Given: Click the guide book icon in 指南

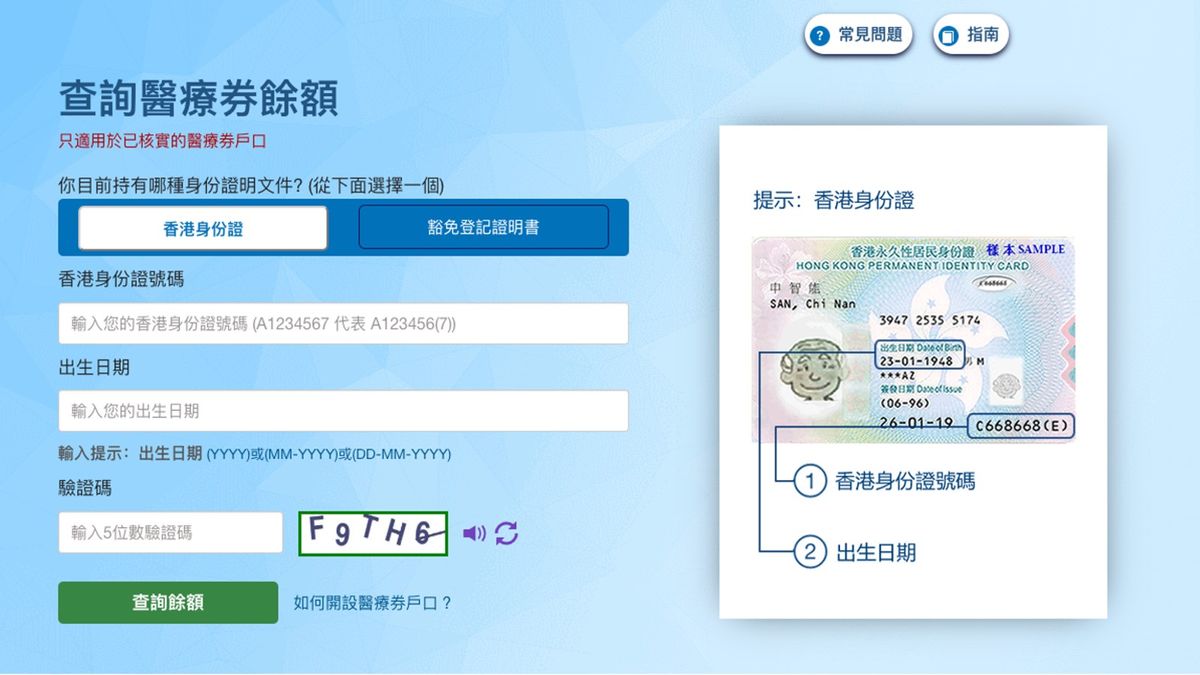Looking at the screenshot, I should (947, 36).
